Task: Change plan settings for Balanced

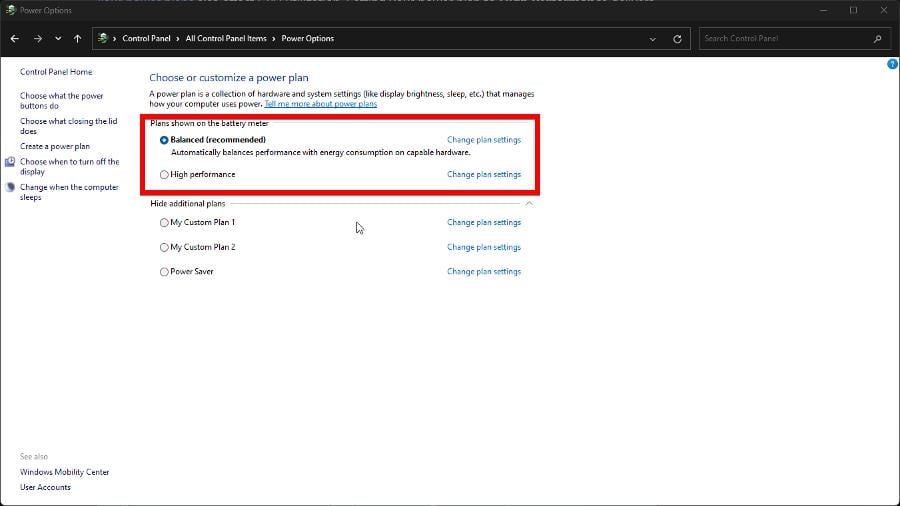Action: click(x=484, y=139)
